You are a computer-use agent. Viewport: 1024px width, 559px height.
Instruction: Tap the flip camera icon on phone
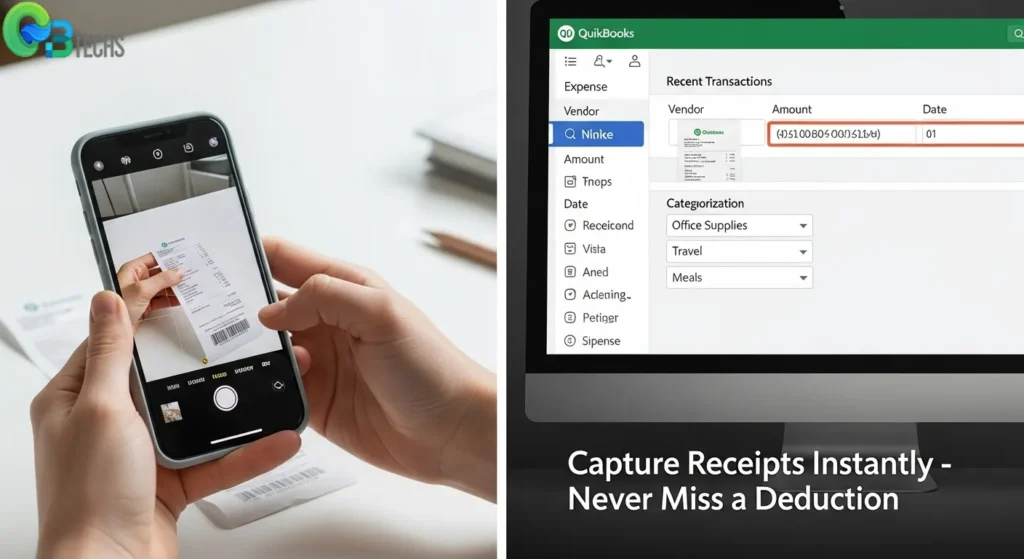pyautogui.click(x=278, y=385)
